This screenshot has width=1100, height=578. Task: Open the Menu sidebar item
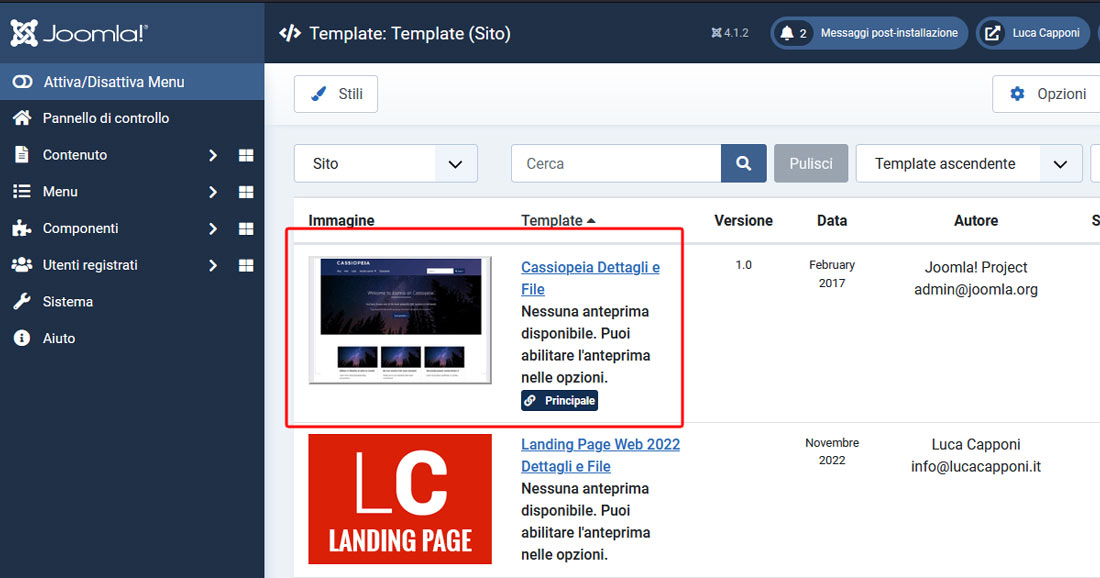pyautogui.click(x=60, y=191)
